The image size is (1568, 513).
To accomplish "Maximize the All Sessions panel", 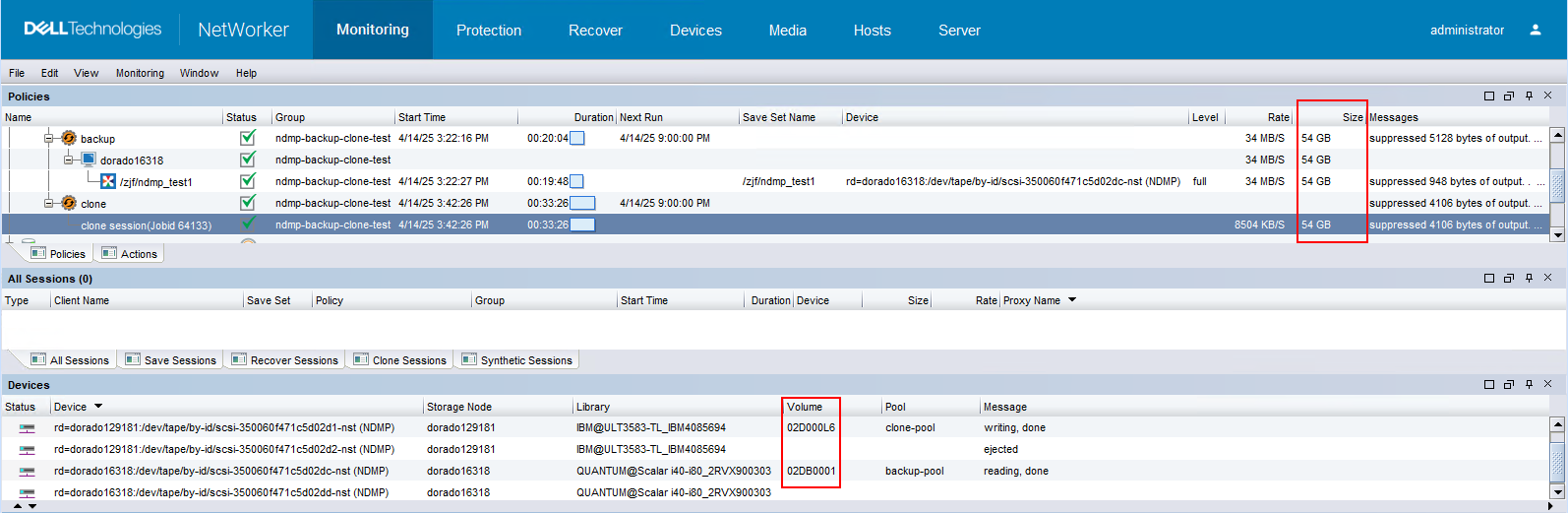I will tap(1489, 279).
